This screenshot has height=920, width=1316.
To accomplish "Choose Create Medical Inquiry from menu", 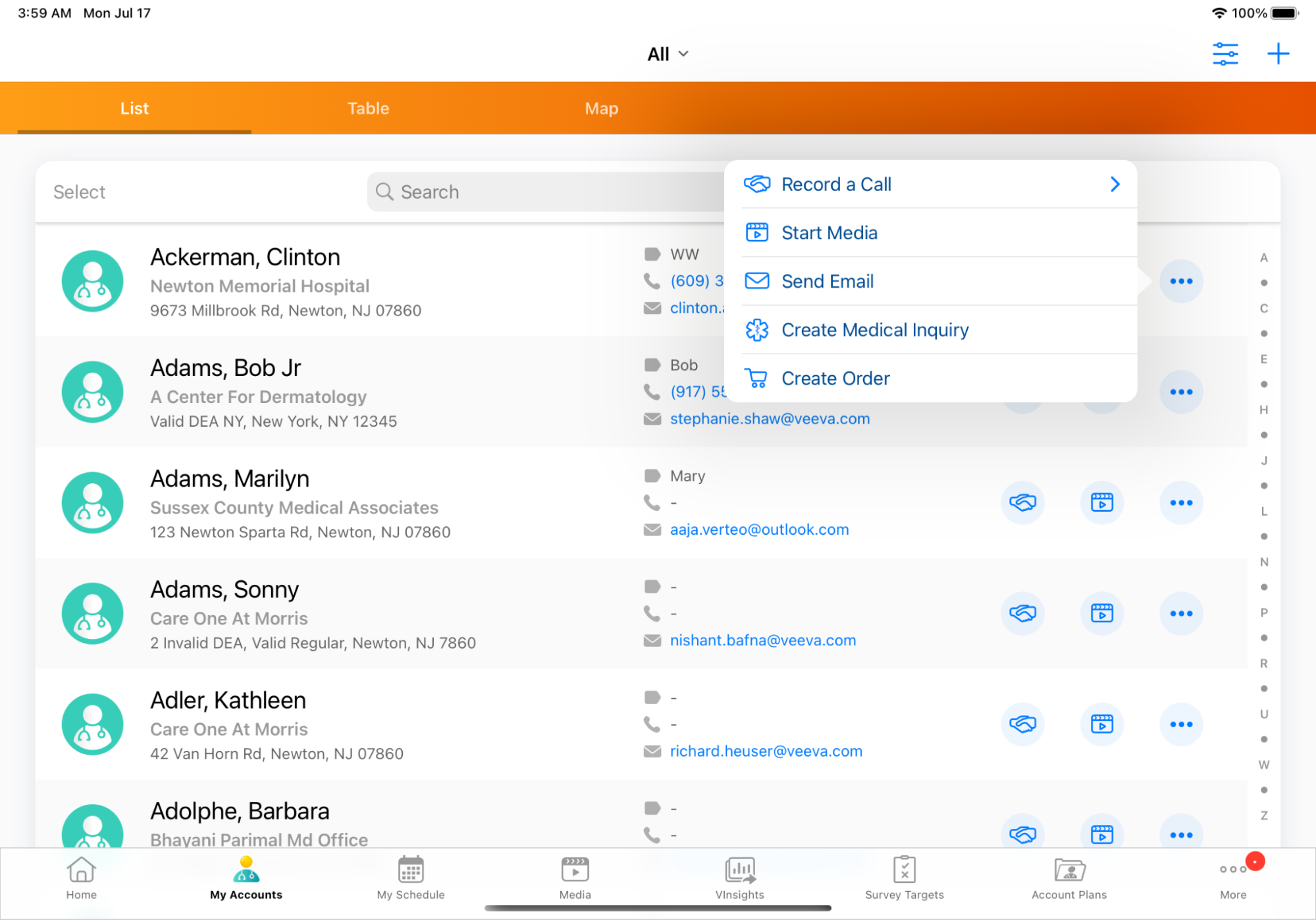I will [874, 330].
